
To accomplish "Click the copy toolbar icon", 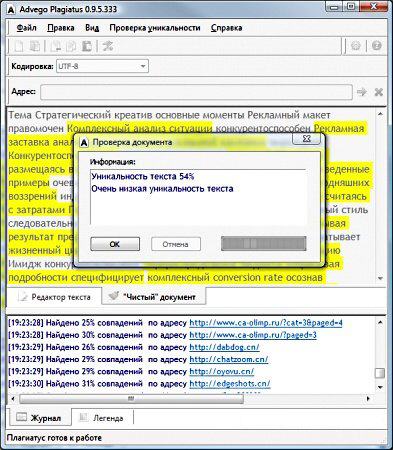I will [71, 46].
